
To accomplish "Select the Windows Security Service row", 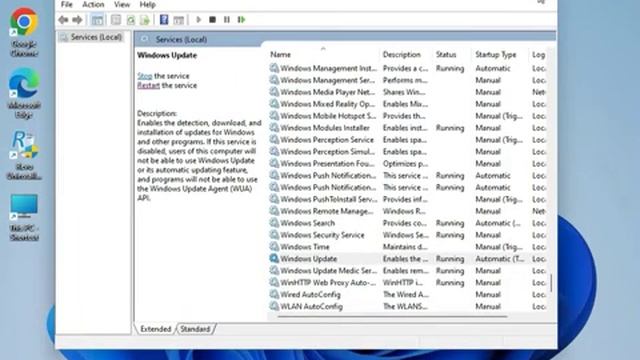I will [x=407, y=235].
